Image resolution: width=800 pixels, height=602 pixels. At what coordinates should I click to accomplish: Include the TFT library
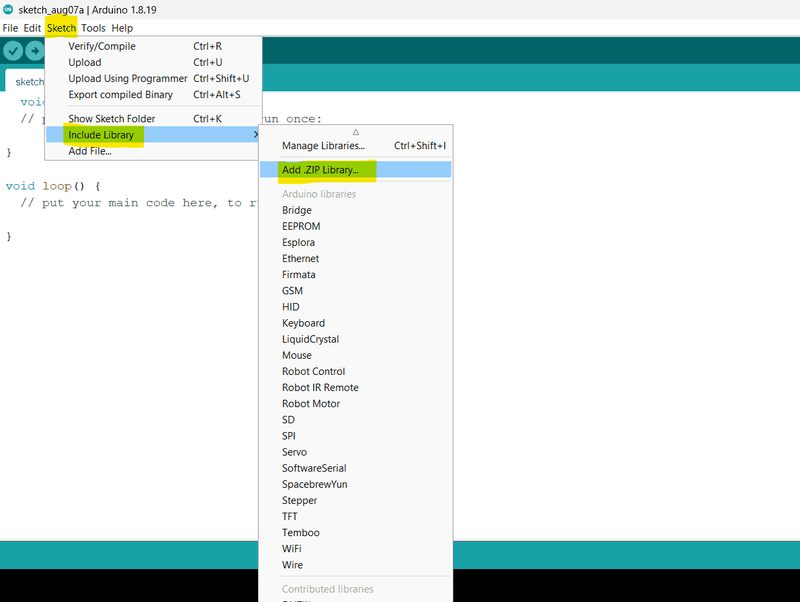(x=356, y=517)
